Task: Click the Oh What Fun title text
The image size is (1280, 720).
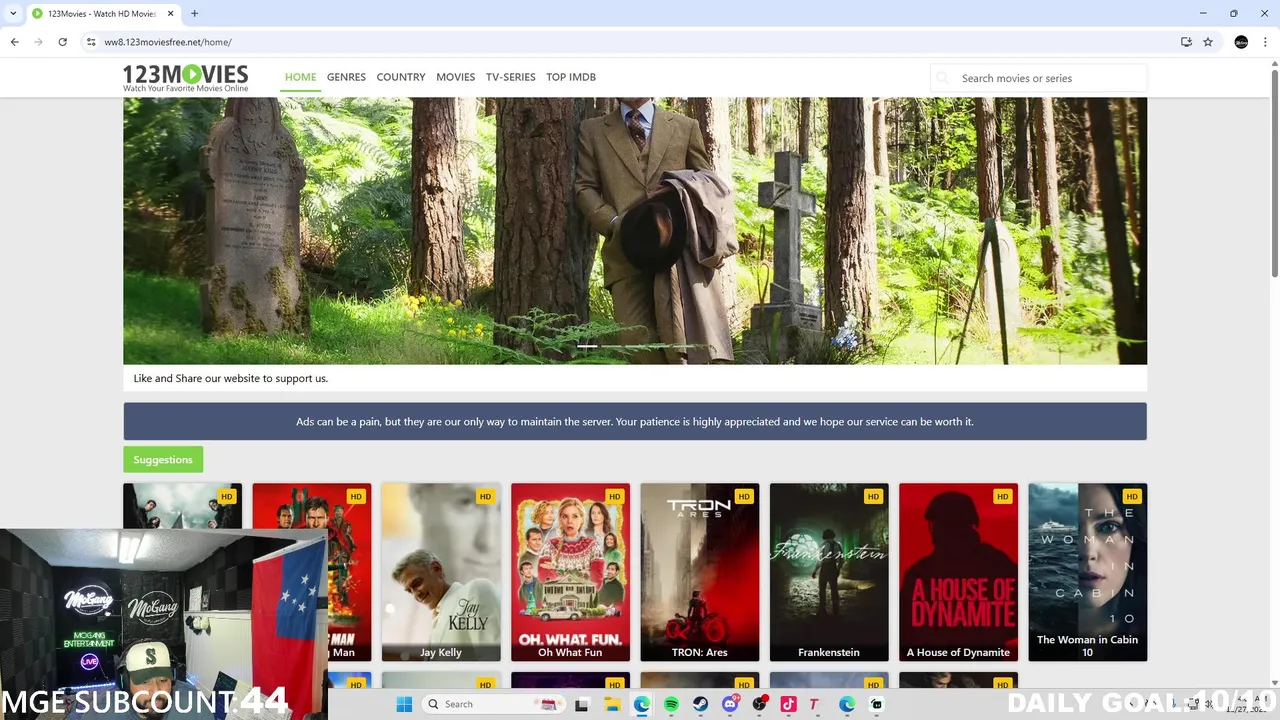Action: pyautogui.click(x=570, y=652)
